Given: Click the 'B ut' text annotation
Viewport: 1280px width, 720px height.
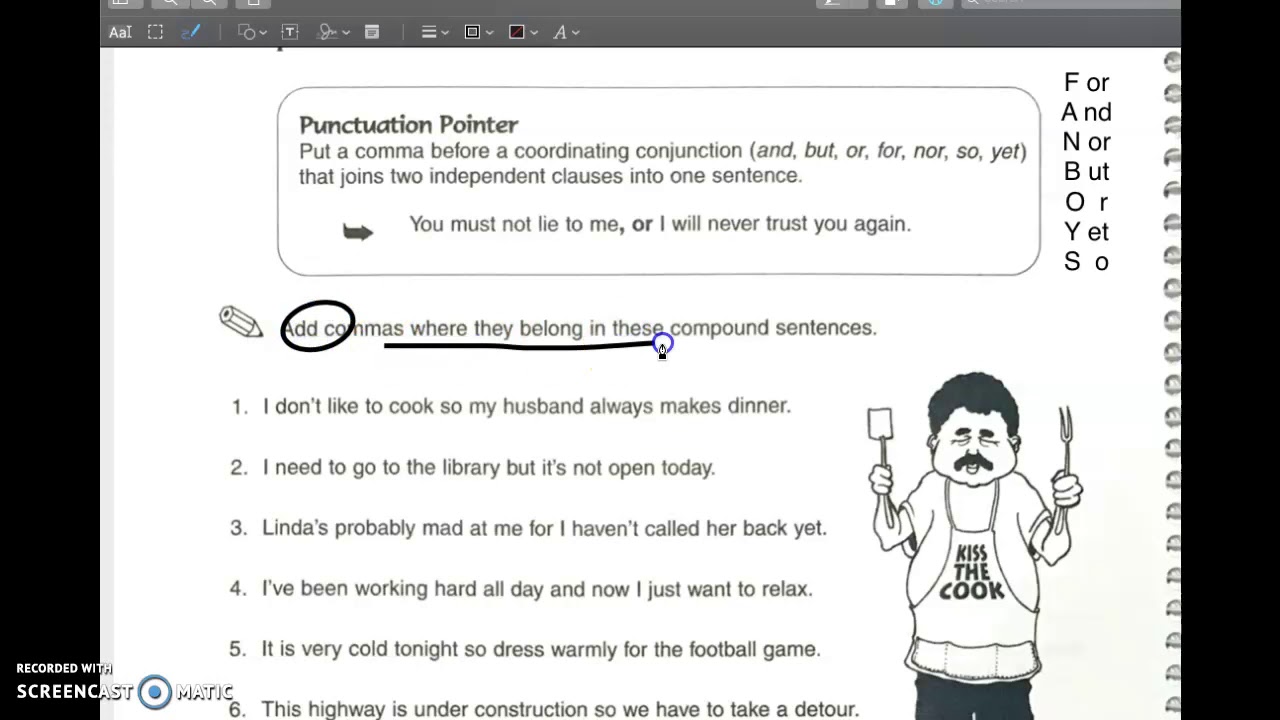Looking at the screenshot, I should pos(1086,172).
